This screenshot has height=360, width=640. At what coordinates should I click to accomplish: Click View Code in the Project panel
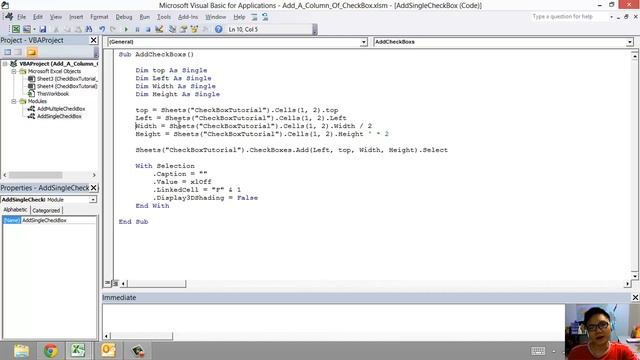[x=8, y=52]
